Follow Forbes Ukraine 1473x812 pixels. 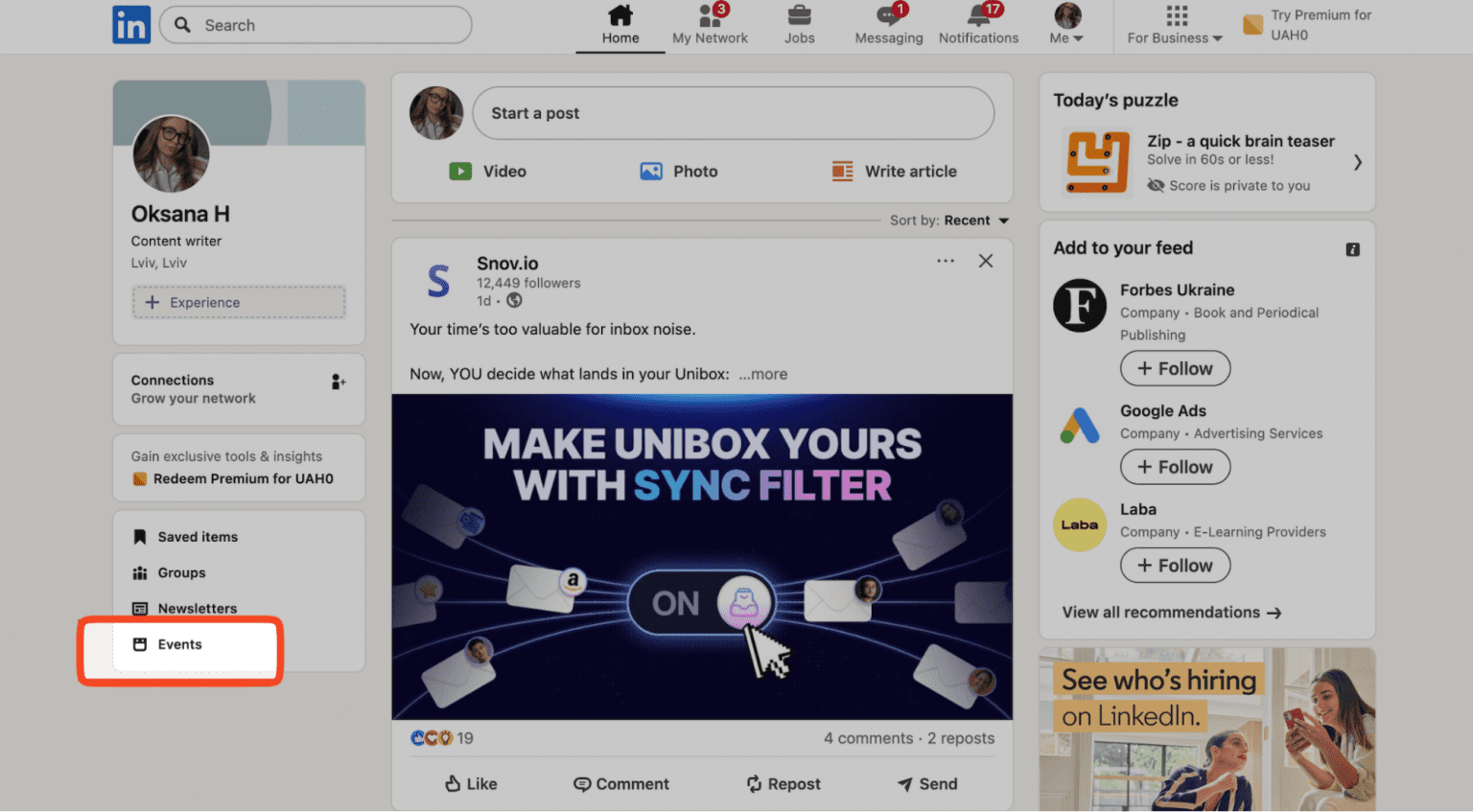(1175, 368)
